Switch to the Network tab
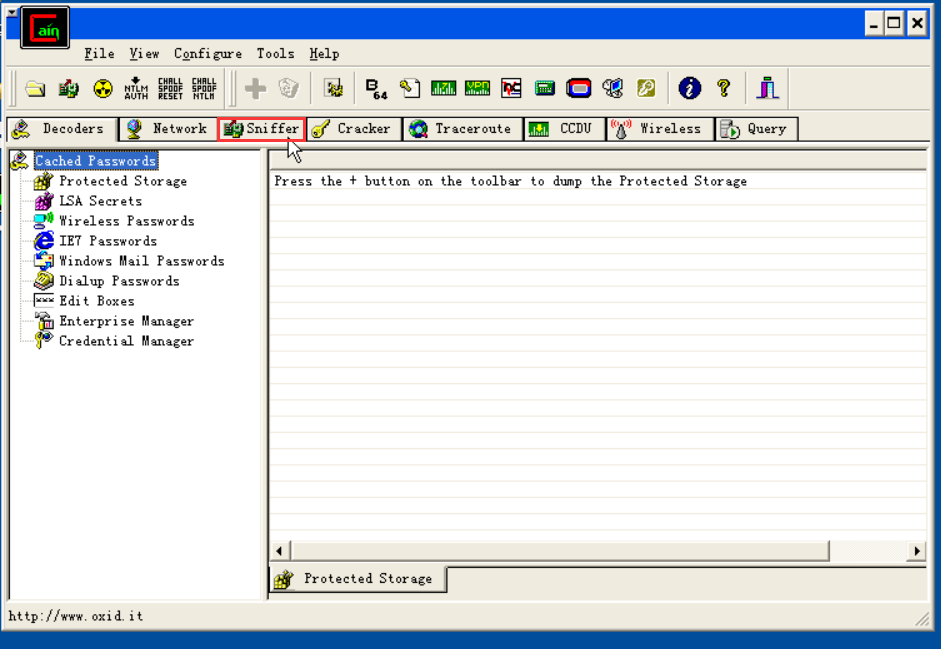 [168, 128]
